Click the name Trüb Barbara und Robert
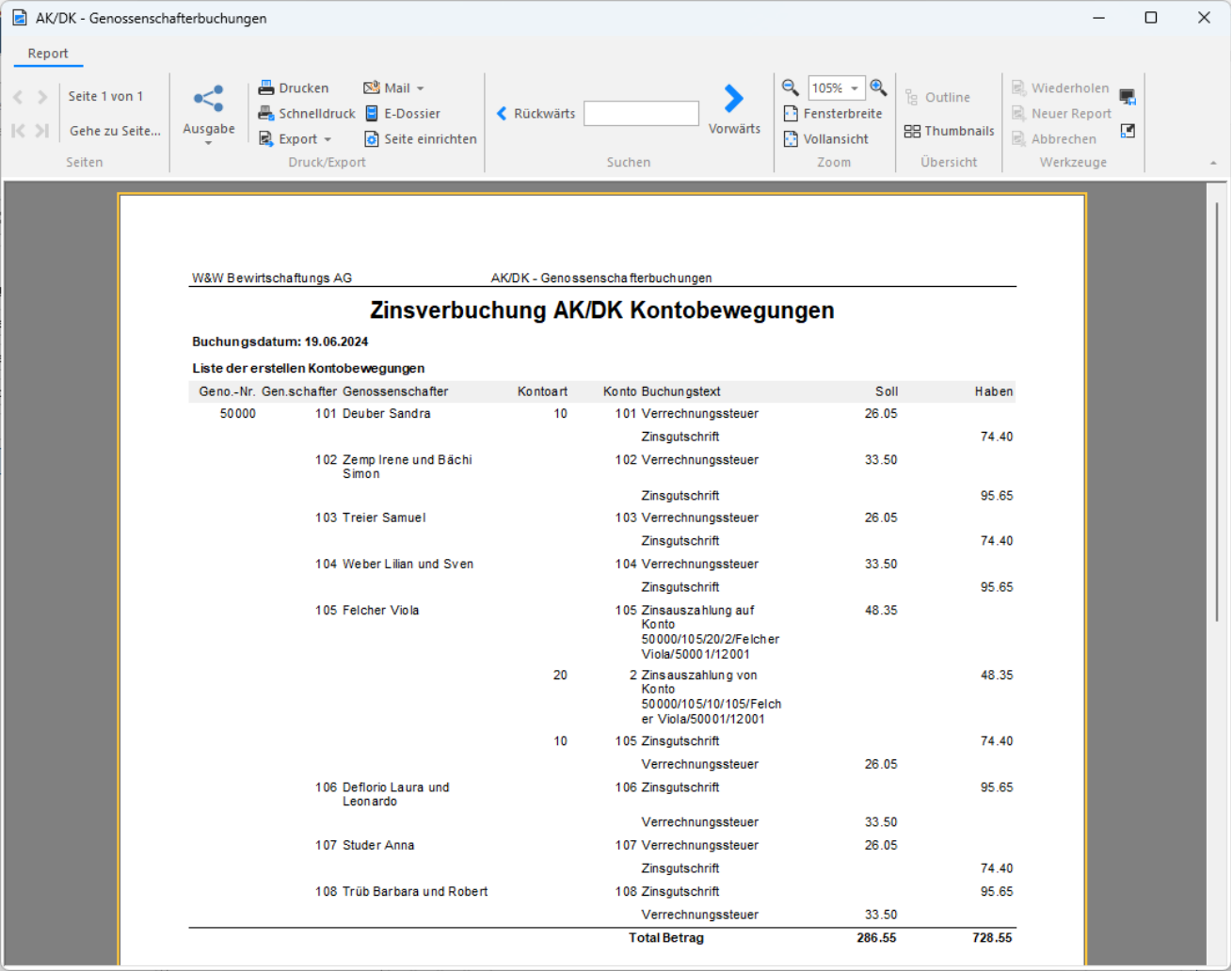This screenshot has height=971, width=1232. (415, 892)
